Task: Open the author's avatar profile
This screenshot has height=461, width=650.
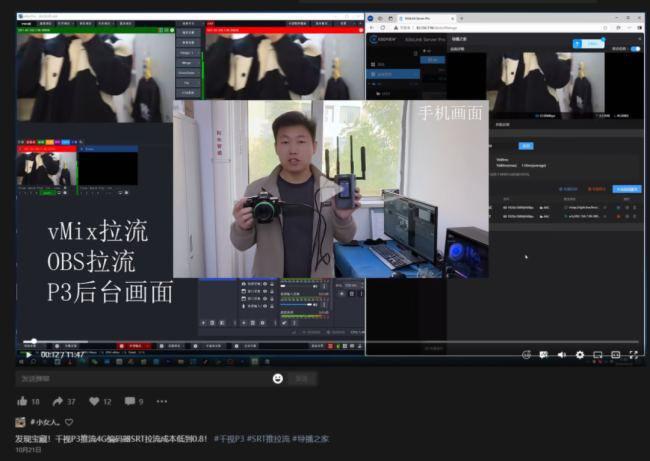Action: 20,422
